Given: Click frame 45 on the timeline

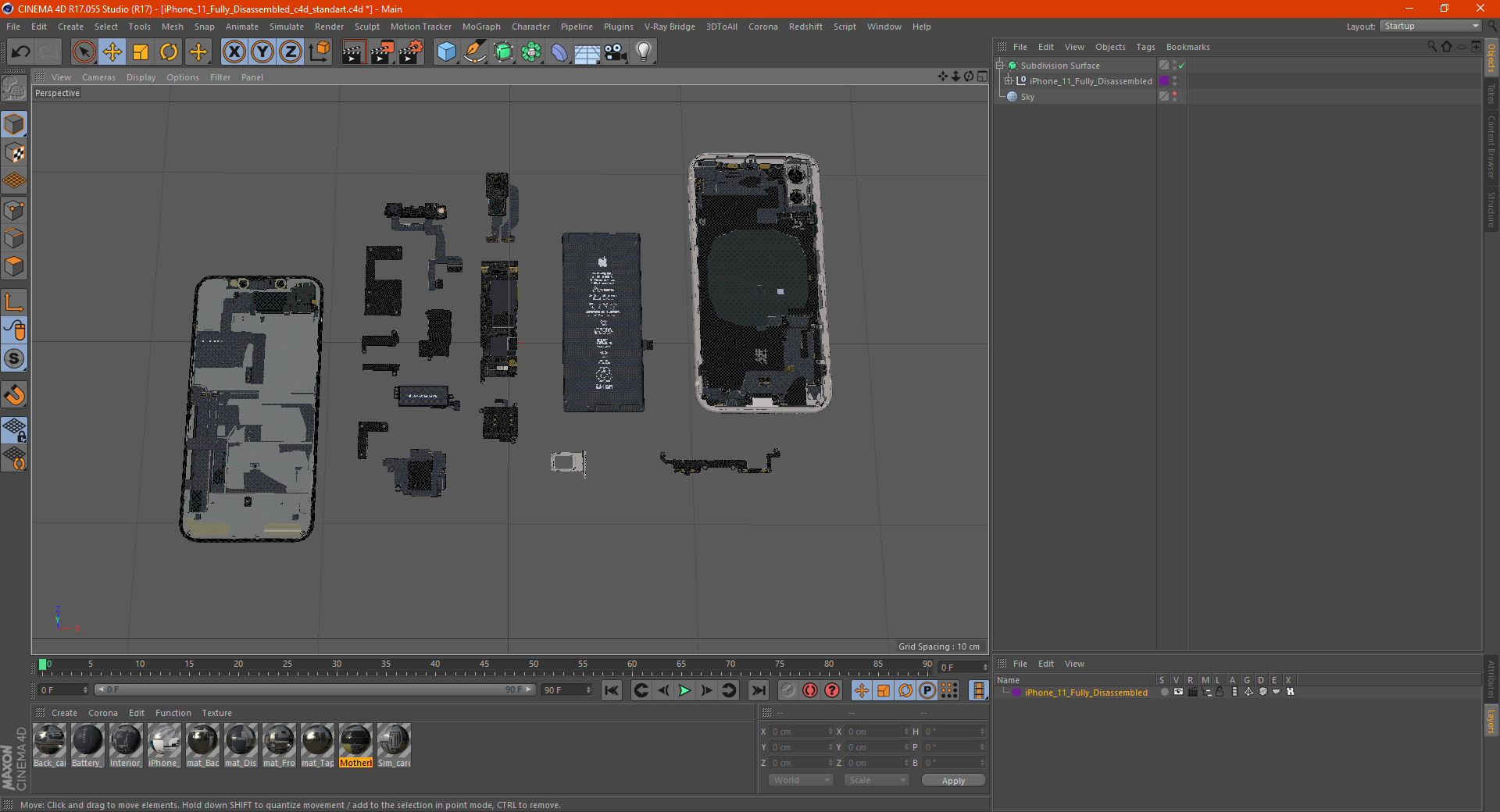Looking at the screenshot, I should tap(484, 665).
